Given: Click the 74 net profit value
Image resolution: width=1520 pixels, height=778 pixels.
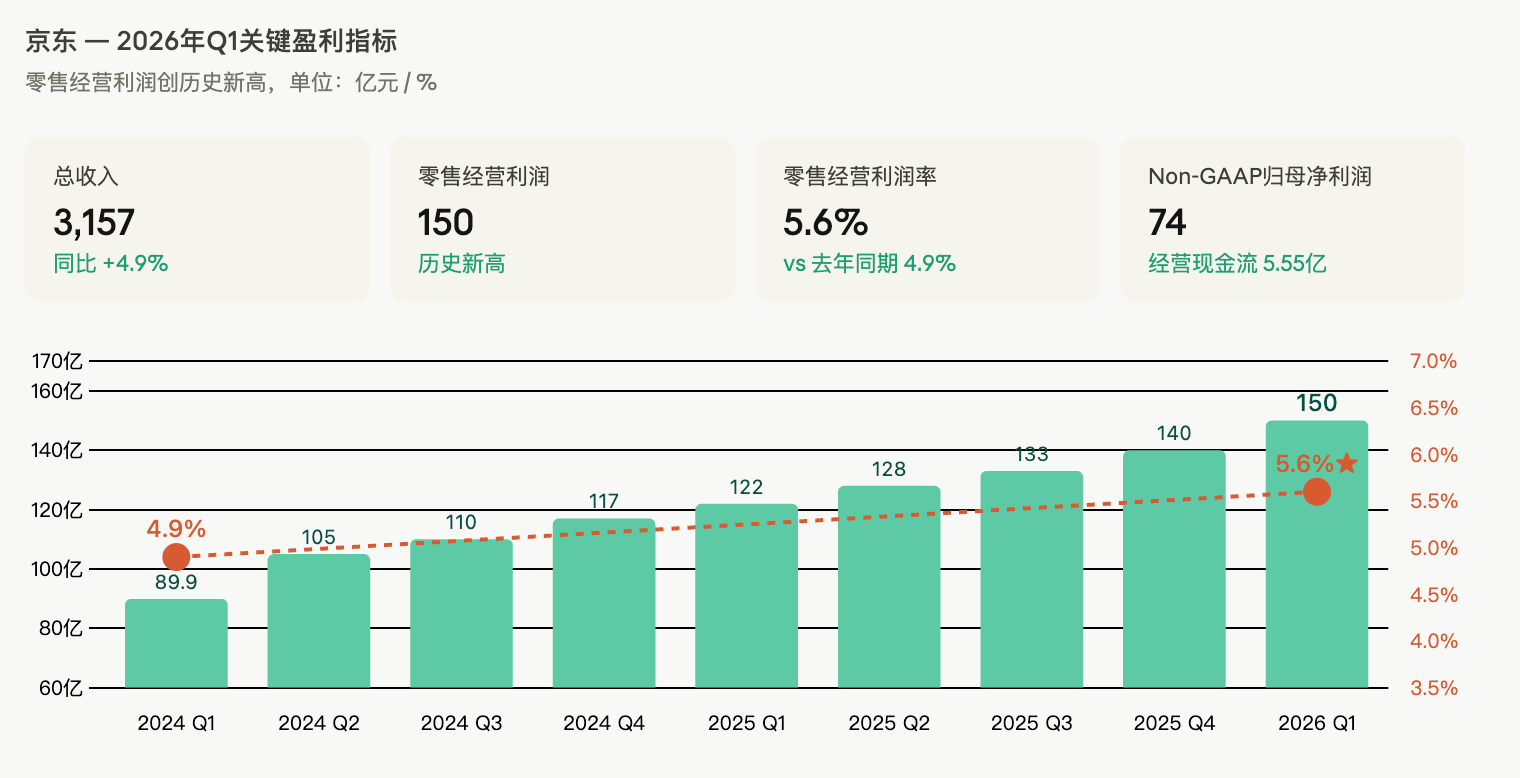Looking at the screenshot, I should click(x=1167, y=222).
